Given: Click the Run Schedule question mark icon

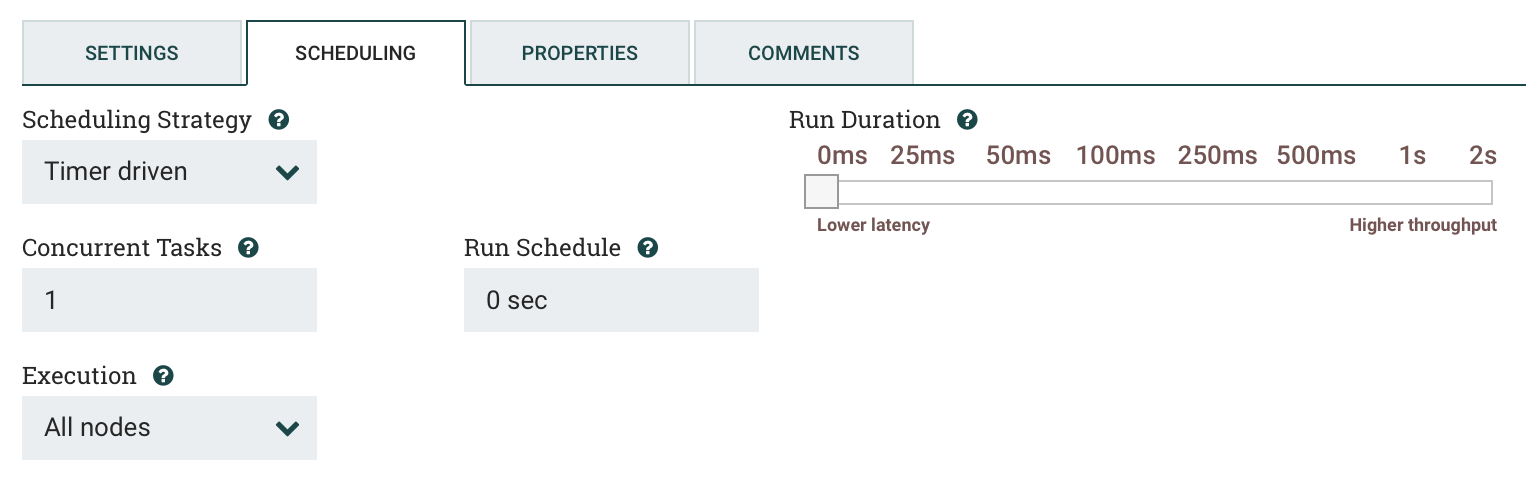Looking at the screenshot, I should click(648, 248).
